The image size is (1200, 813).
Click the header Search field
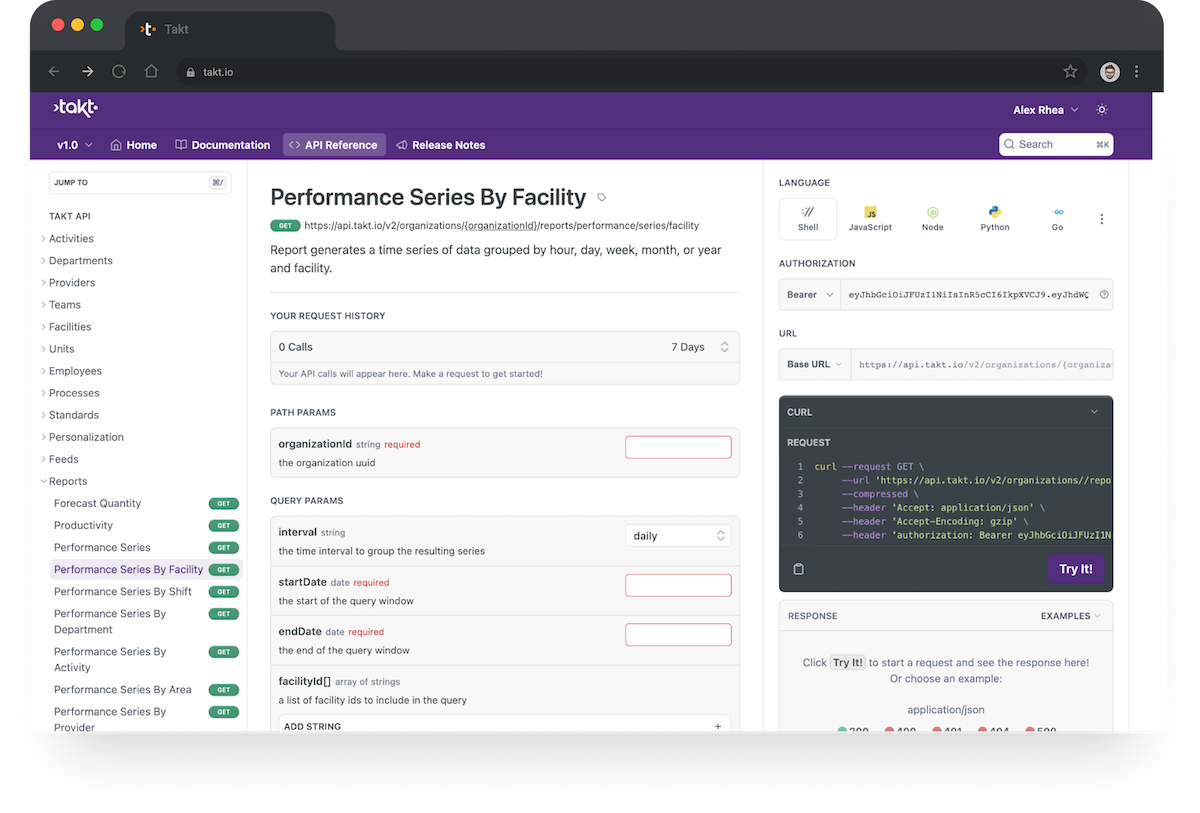pos(1056,145)
